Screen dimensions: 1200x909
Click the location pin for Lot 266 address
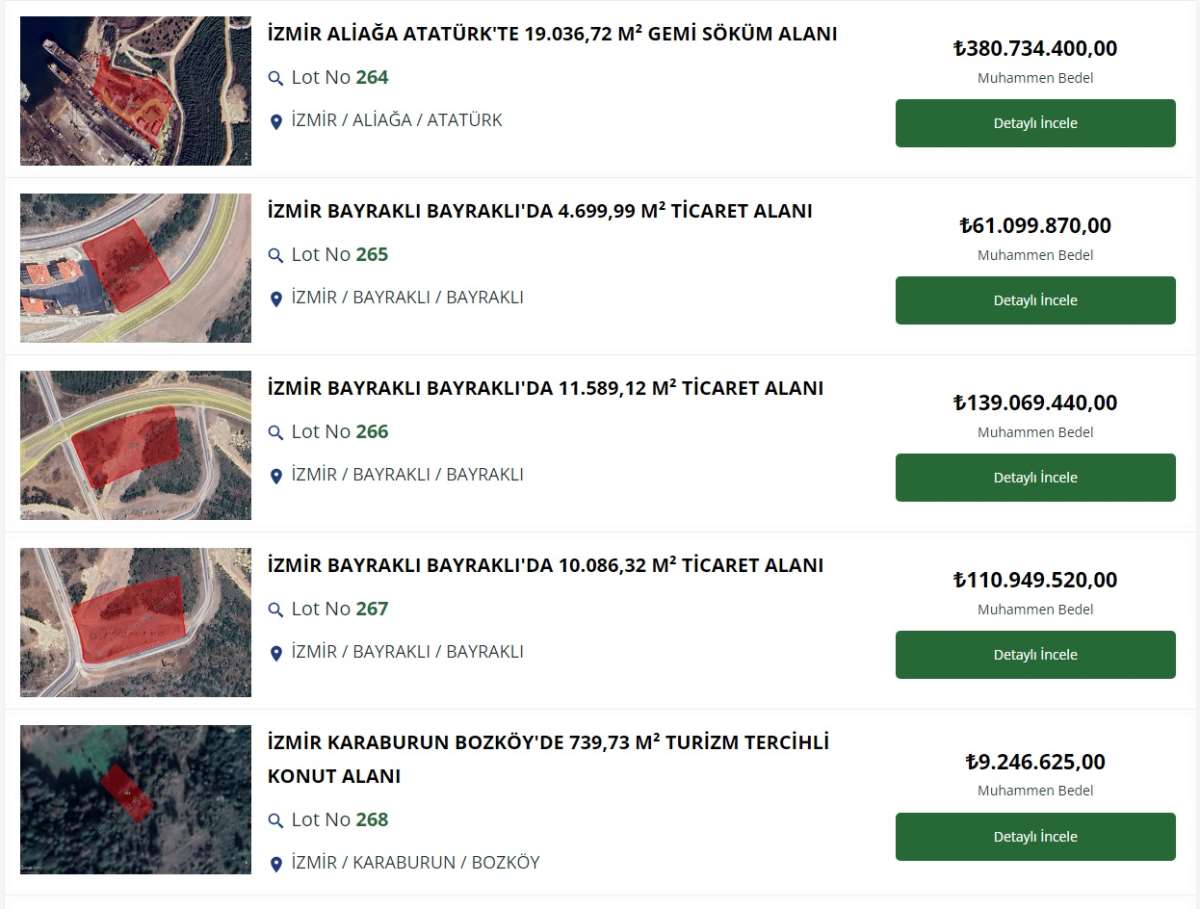(x=277, y=476)
